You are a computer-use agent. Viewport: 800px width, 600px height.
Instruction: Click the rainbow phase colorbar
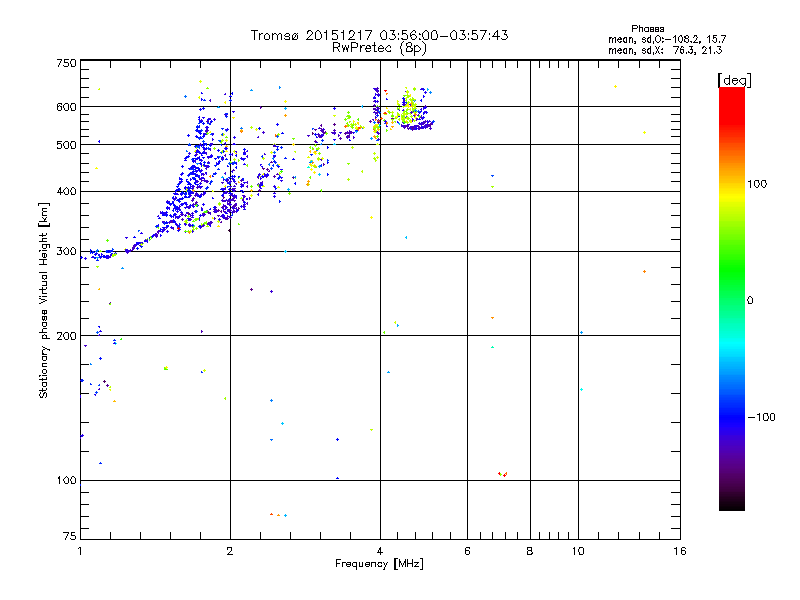[x=732, y=298]
